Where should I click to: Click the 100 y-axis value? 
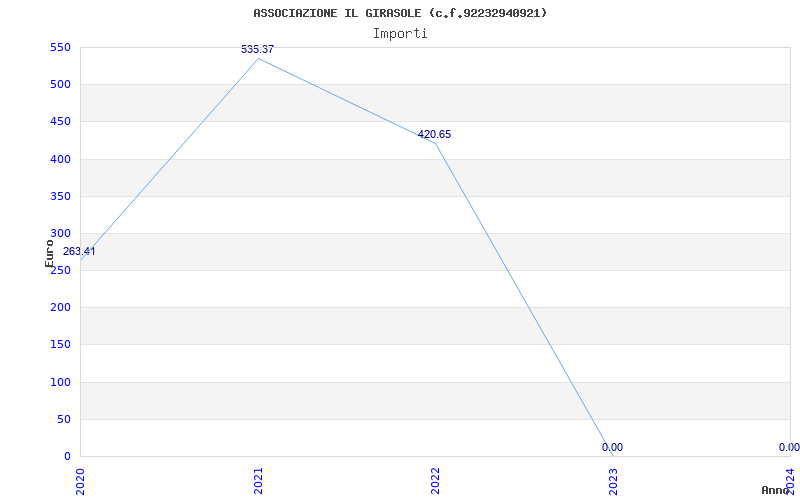pos(60,382)
